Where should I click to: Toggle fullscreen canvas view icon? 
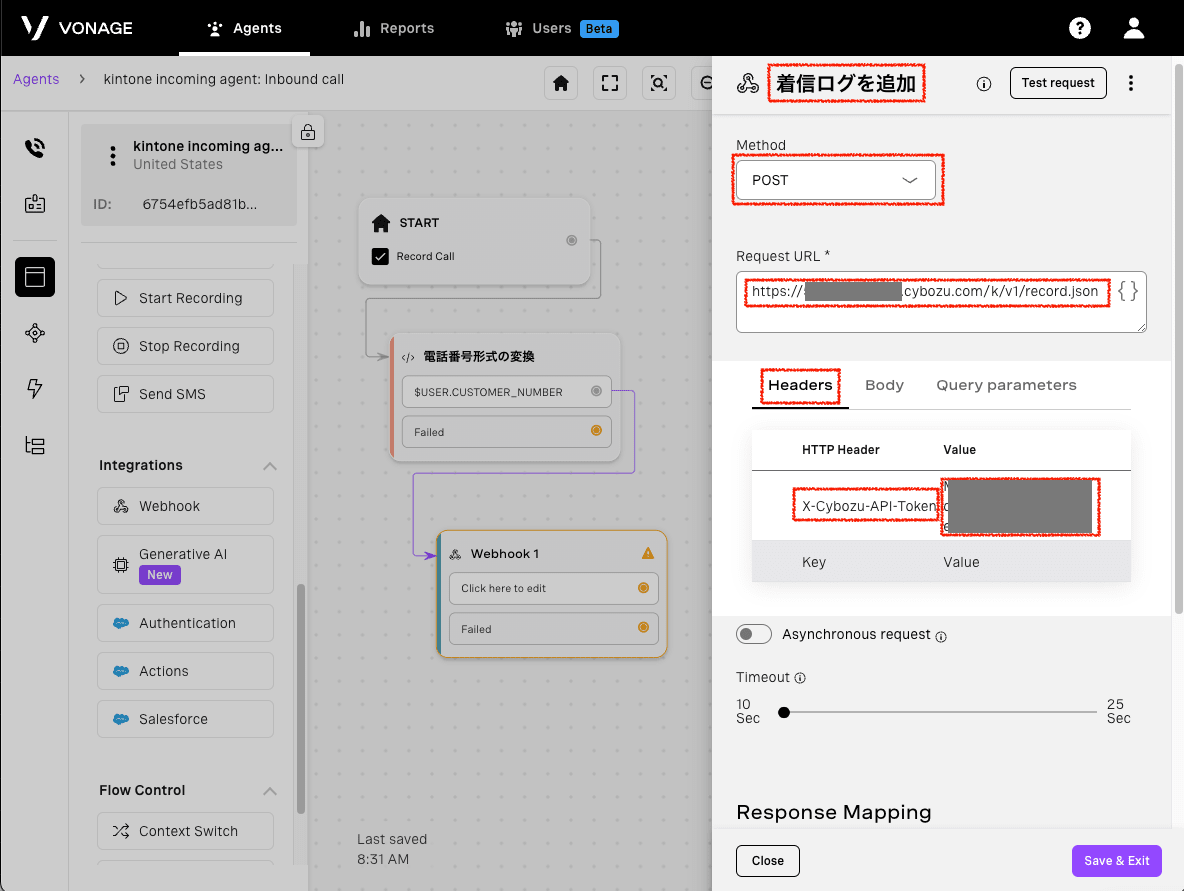click(609, 83)
